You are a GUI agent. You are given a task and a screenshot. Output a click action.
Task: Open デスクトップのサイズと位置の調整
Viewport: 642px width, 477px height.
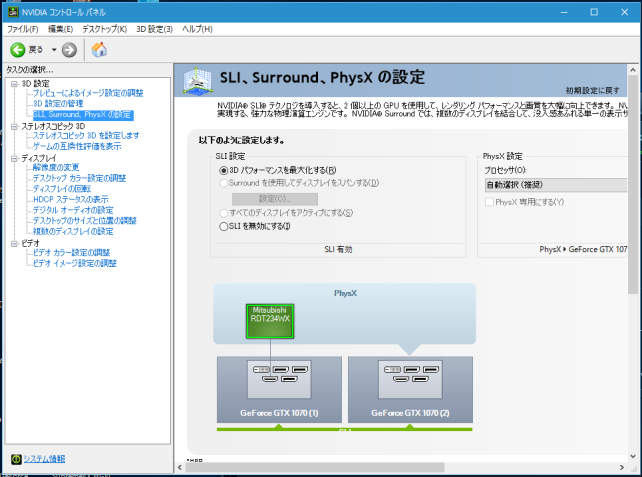tap(85, 221)
